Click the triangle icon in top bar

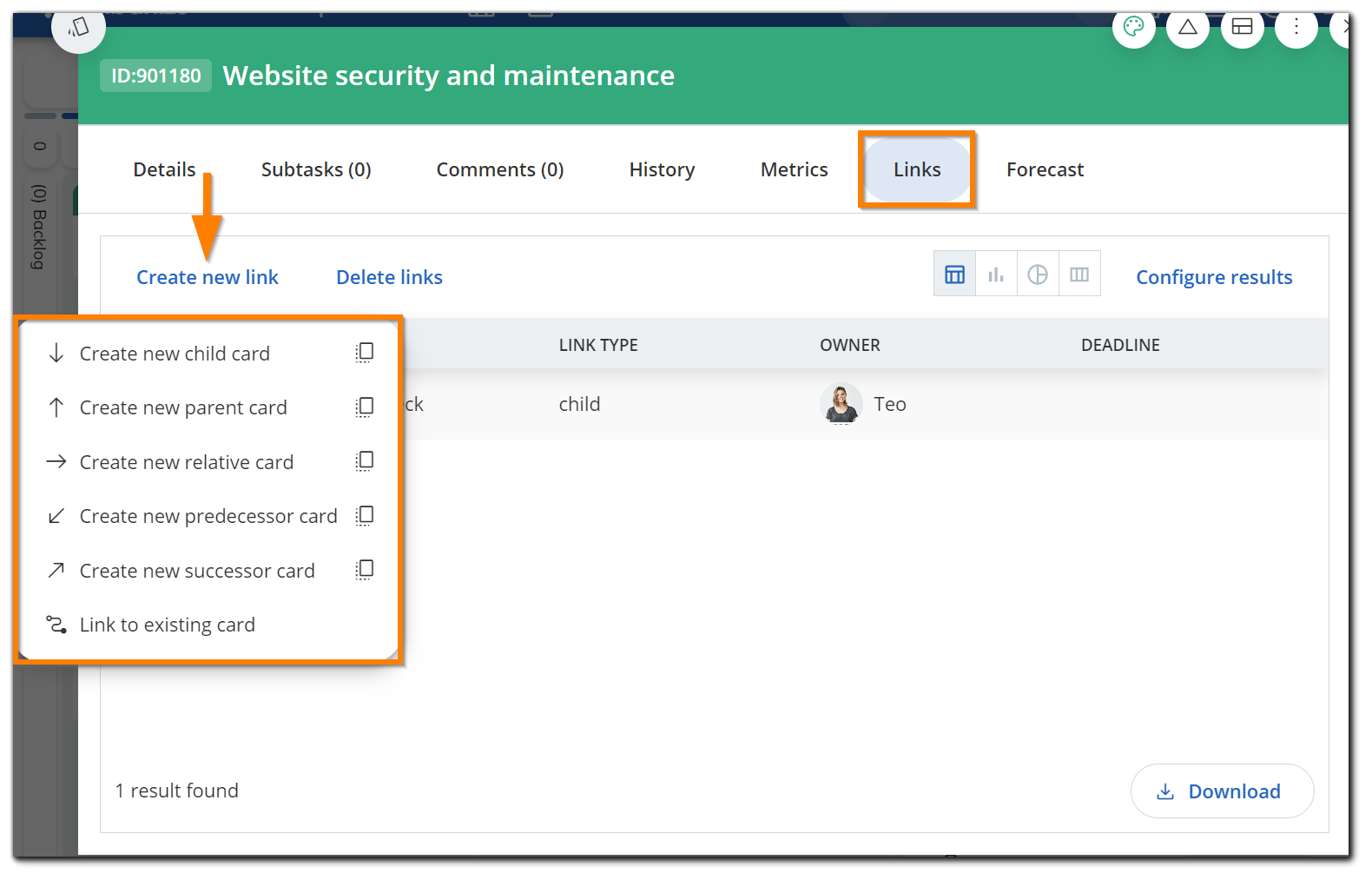click(x=1188, y=27)
